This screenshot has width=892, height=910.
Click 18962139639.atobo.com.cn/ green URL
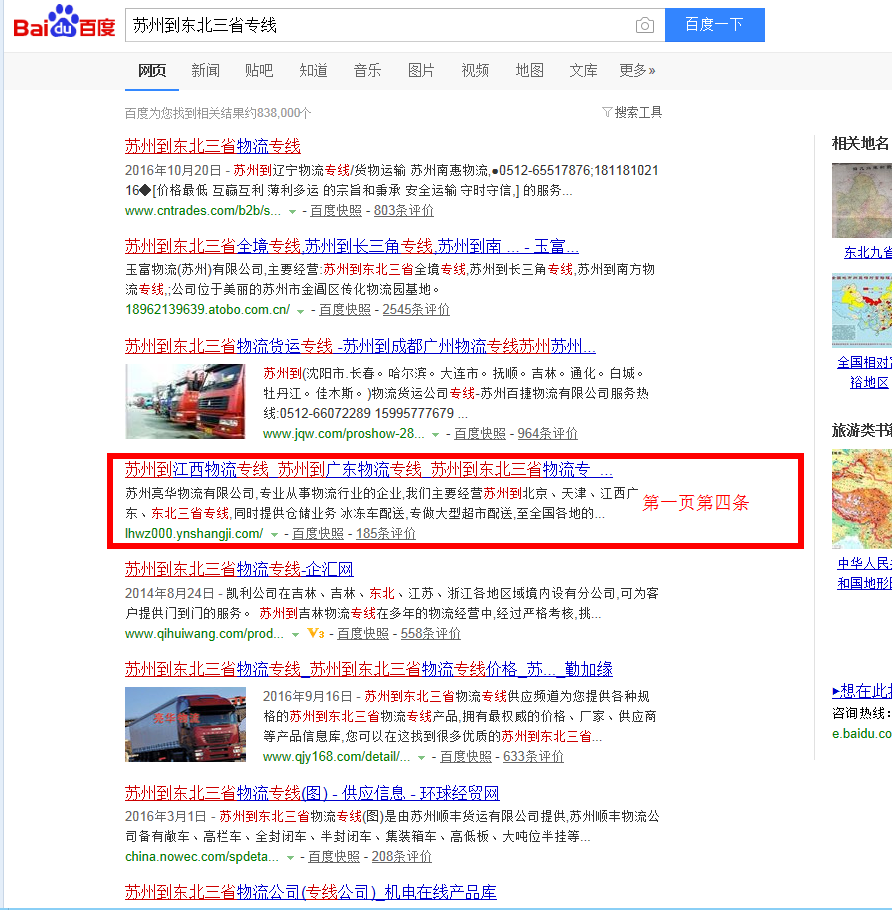(207, 310)
